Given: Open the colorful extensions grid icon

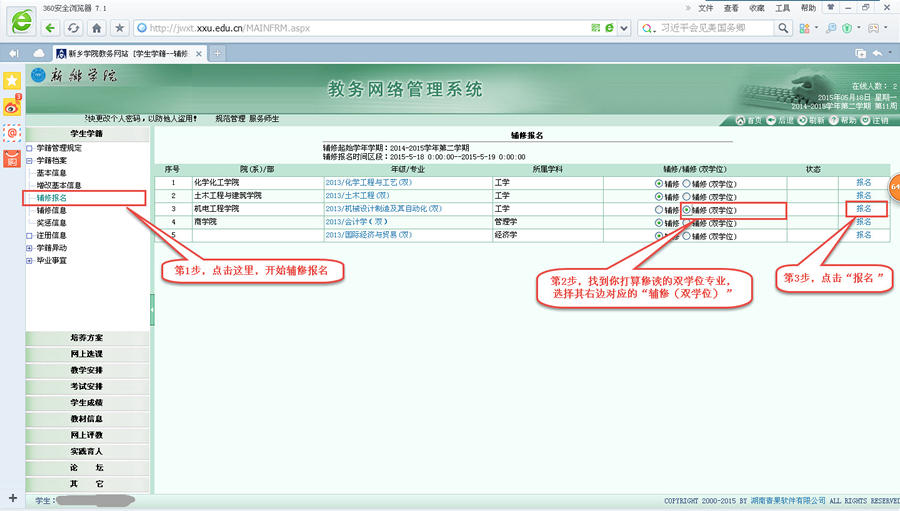Looking at the screenshot, I should [804, 28].
